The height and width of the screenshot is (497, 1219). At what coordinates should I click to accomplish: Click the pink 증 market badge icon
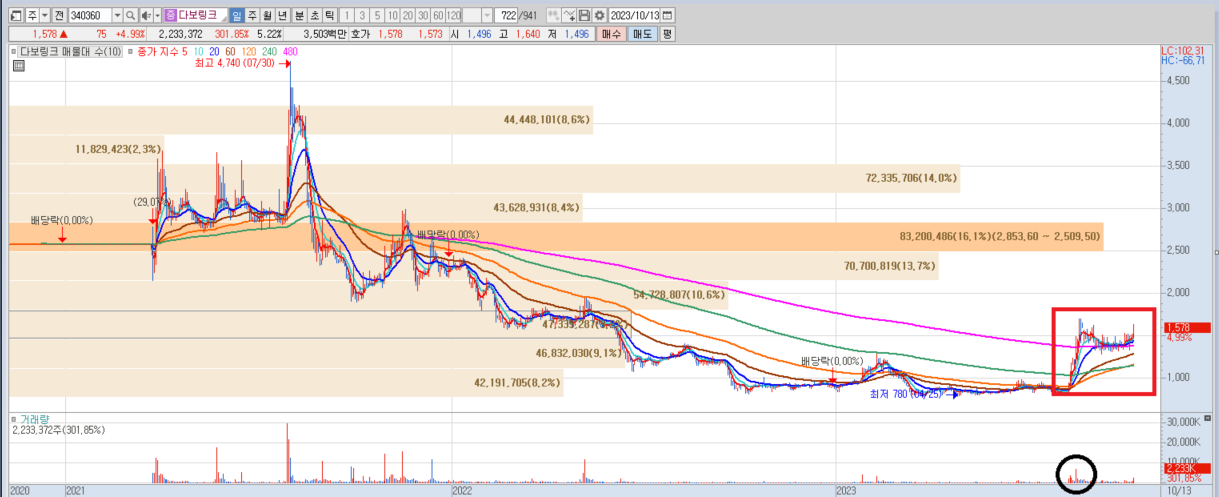[x=170, y=15]
